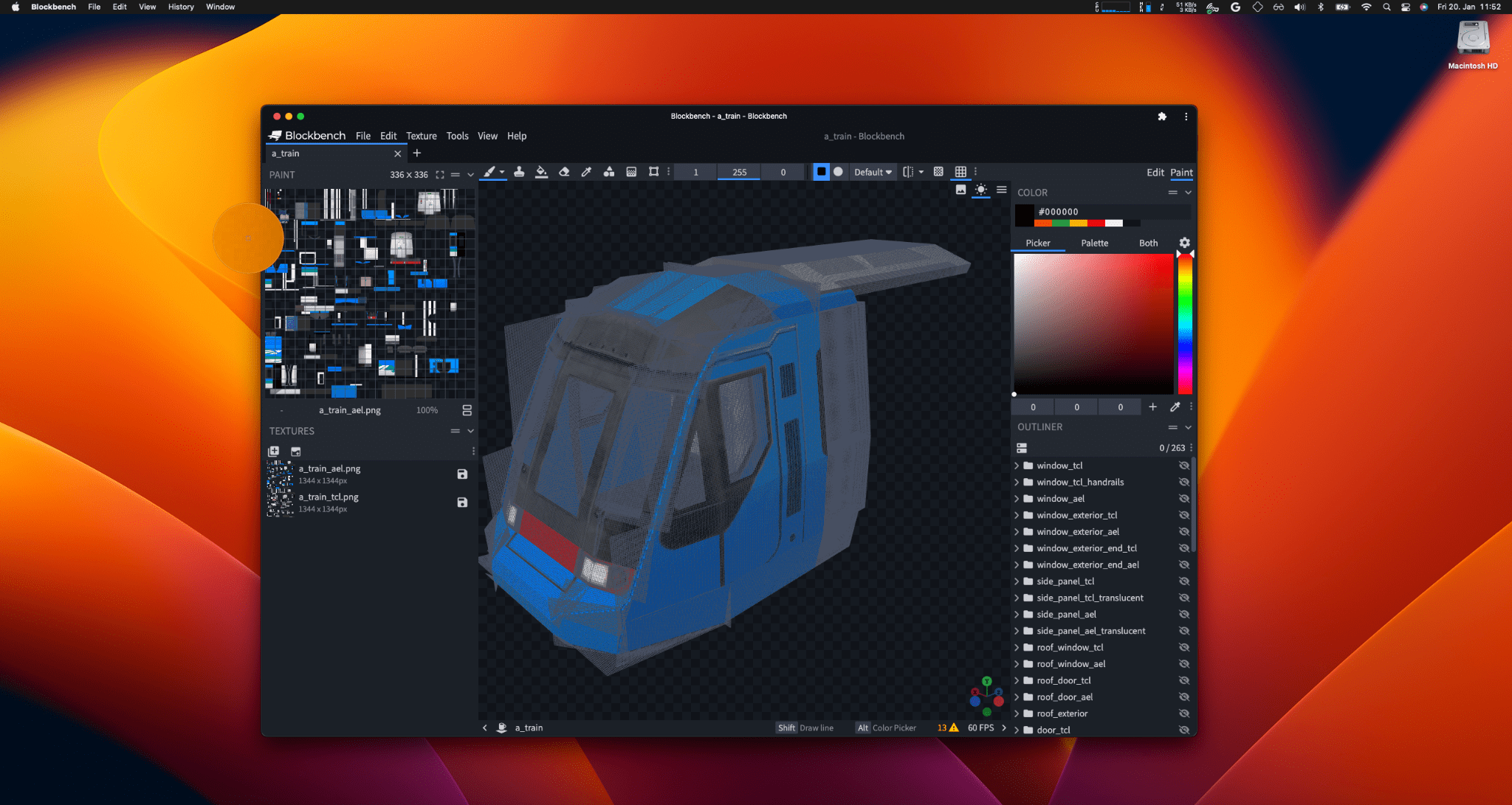Click the Both color tab
Viewport: 1512px width, 805px height.
(x=1148, y=242)
